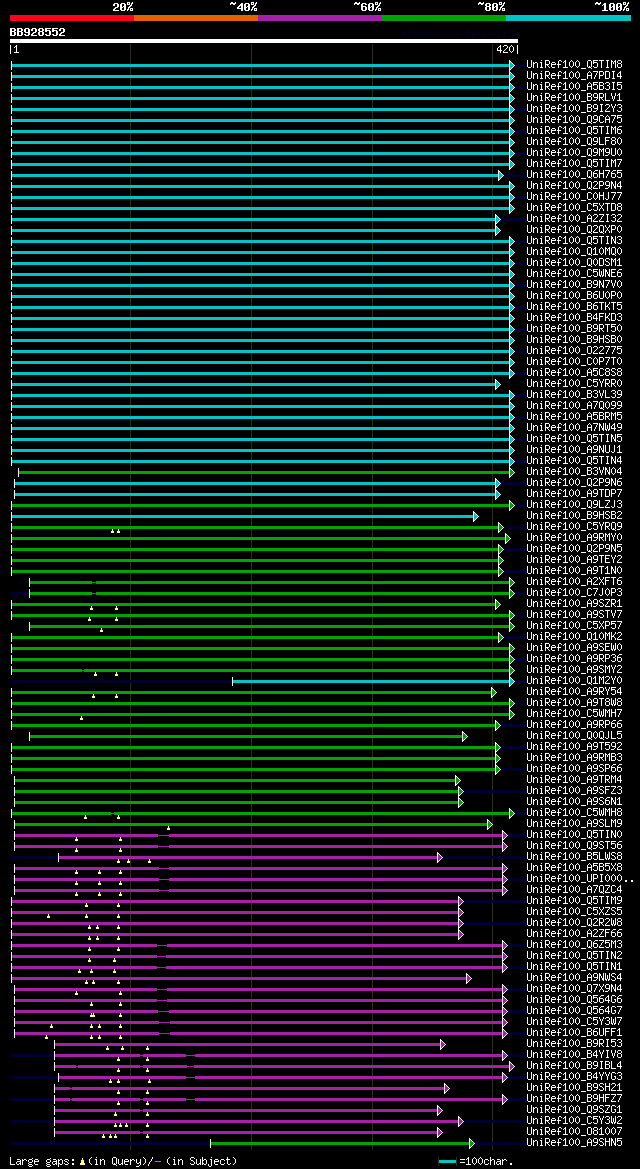Click the 420 end position label
This screenshot has width=640, height=1169.
coord(504,49)
